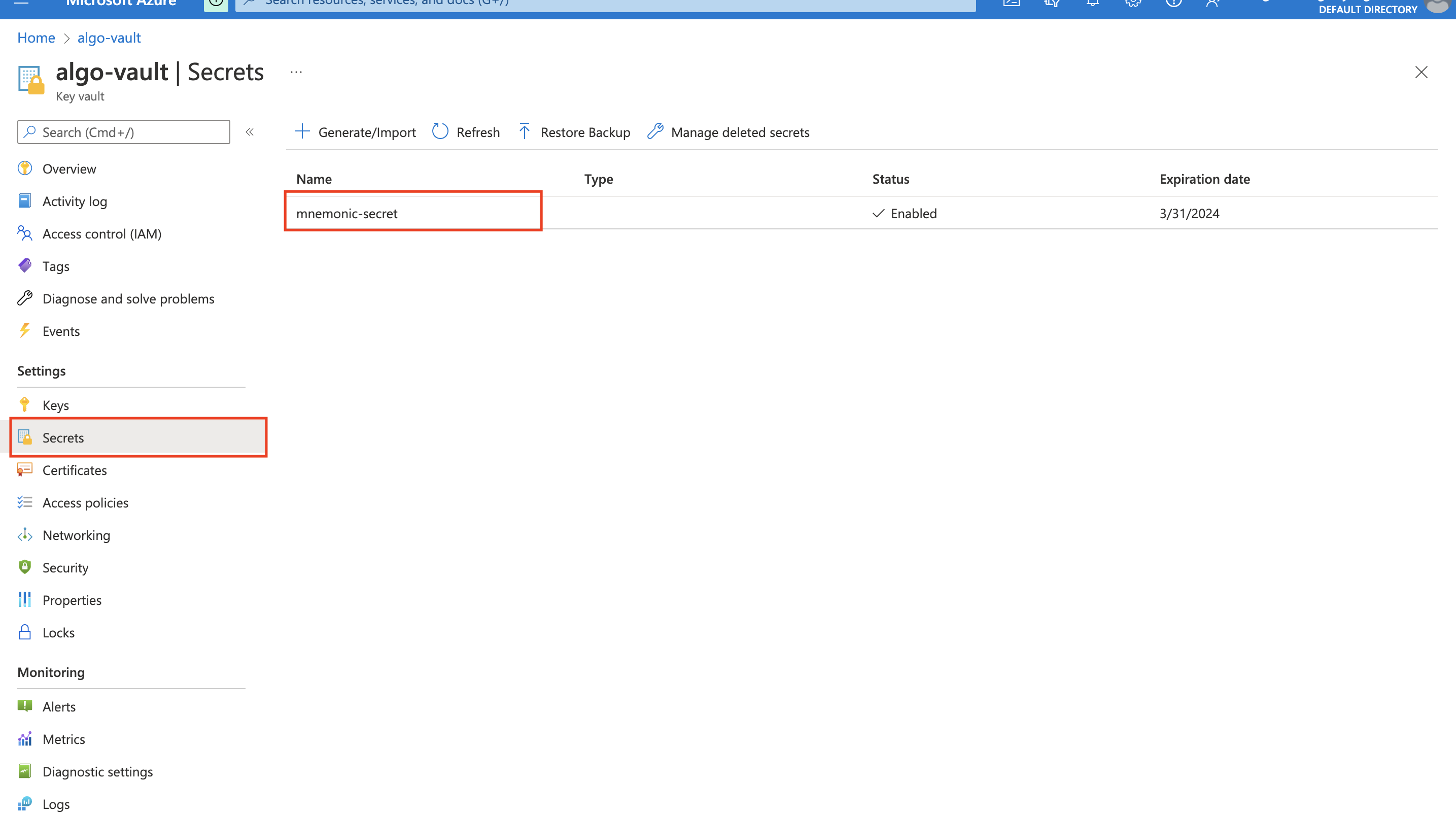Open the Metrics chart item

[24, 739]
